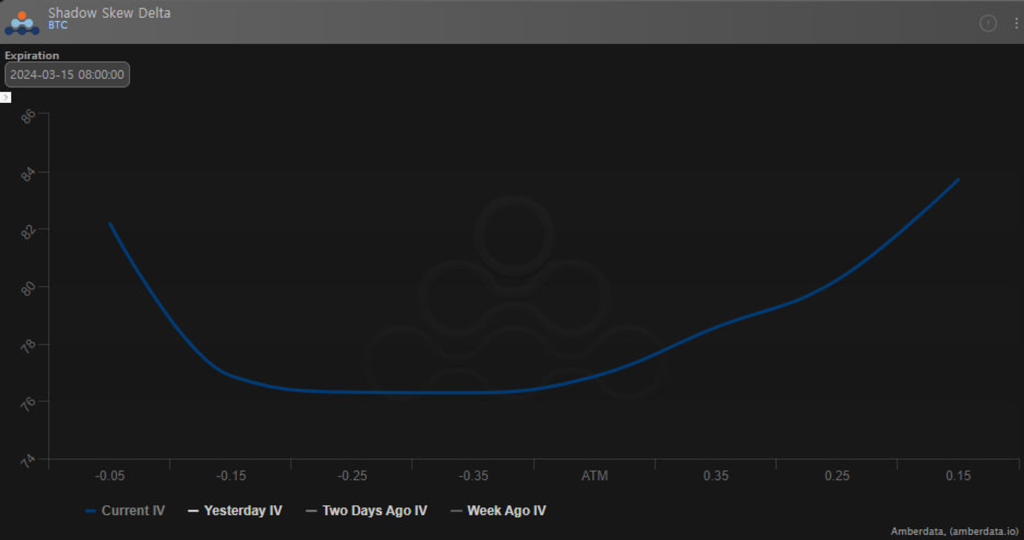This screenshot has width=1024, height=540.
Task: Click the blue line swatch beside Current IV
Action: tap(91, 511)
